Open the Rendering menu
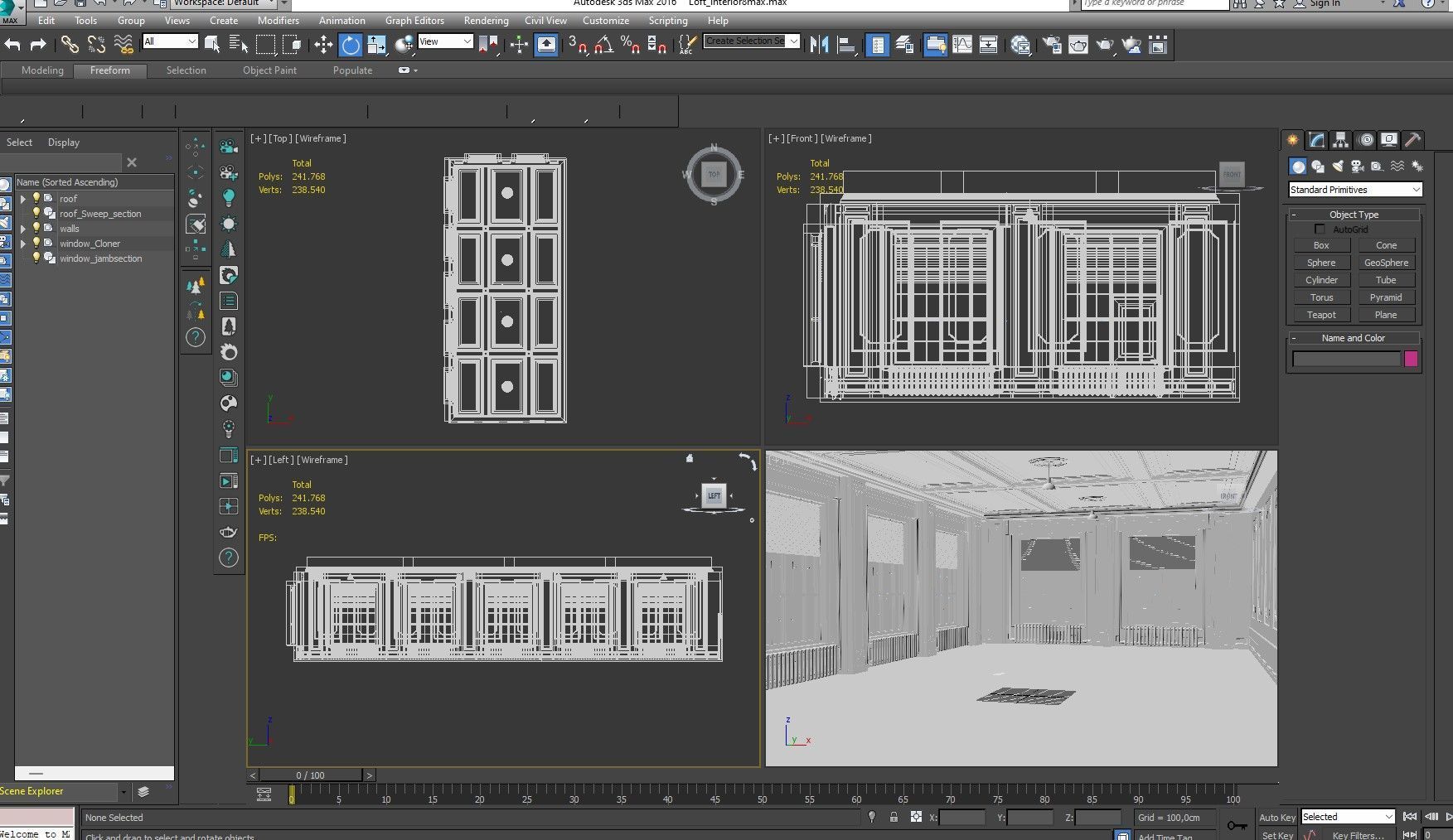The image size is (1453, 840). point(486,21)
